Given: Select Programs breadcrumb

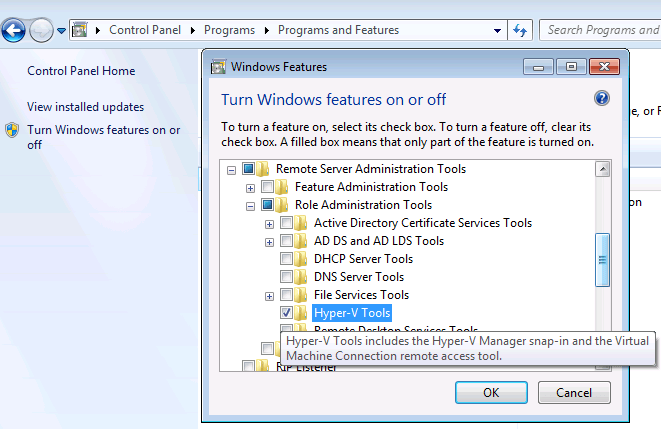Looking at the screenshot, I should coord(229,30).
